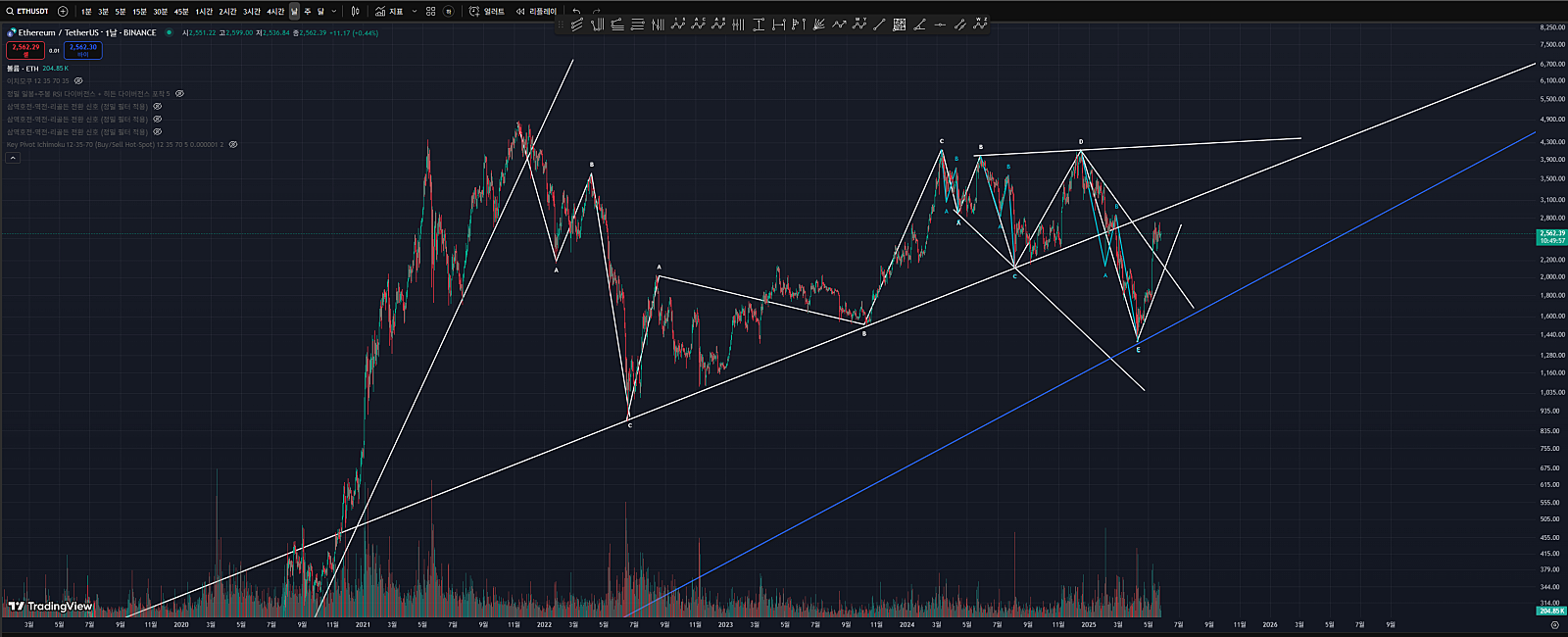1568x637 pixels.
Task: Select the Trend Angle tool
Action: [x=919, y=24]
